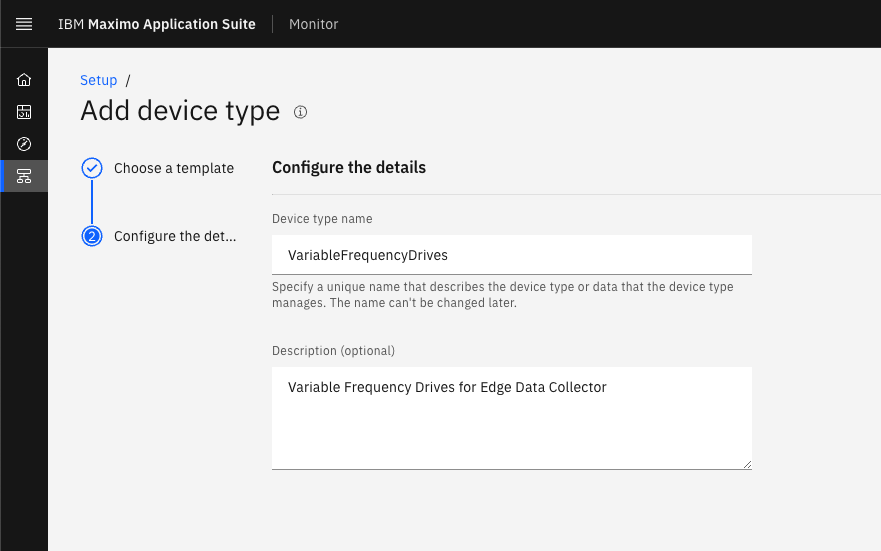This screenshot has height=551, width=881.
Task: Follow the Setup breadcrumb link
Action: [x=98, y=80]
